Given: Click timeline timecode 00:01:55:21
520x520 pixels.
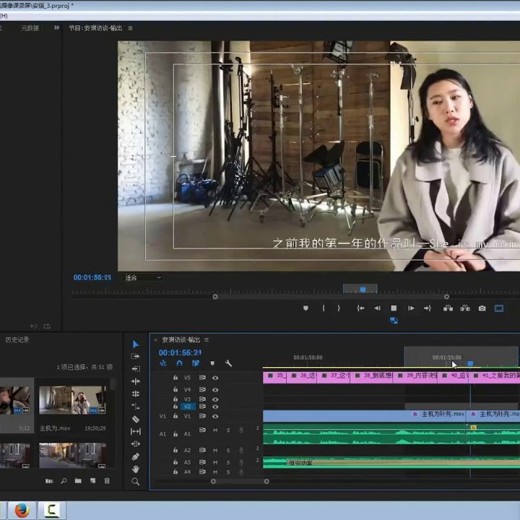Looking at the screenshot, I should [180, 353].
